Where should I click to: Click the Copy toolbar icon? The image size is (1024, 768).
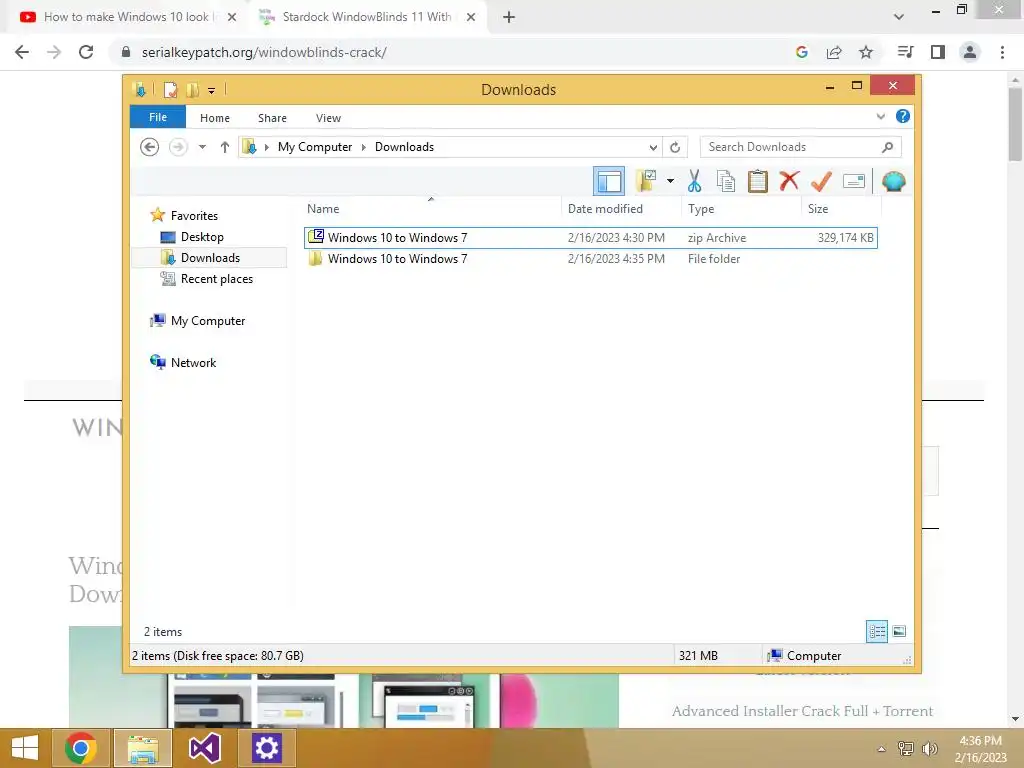[726, 181]
